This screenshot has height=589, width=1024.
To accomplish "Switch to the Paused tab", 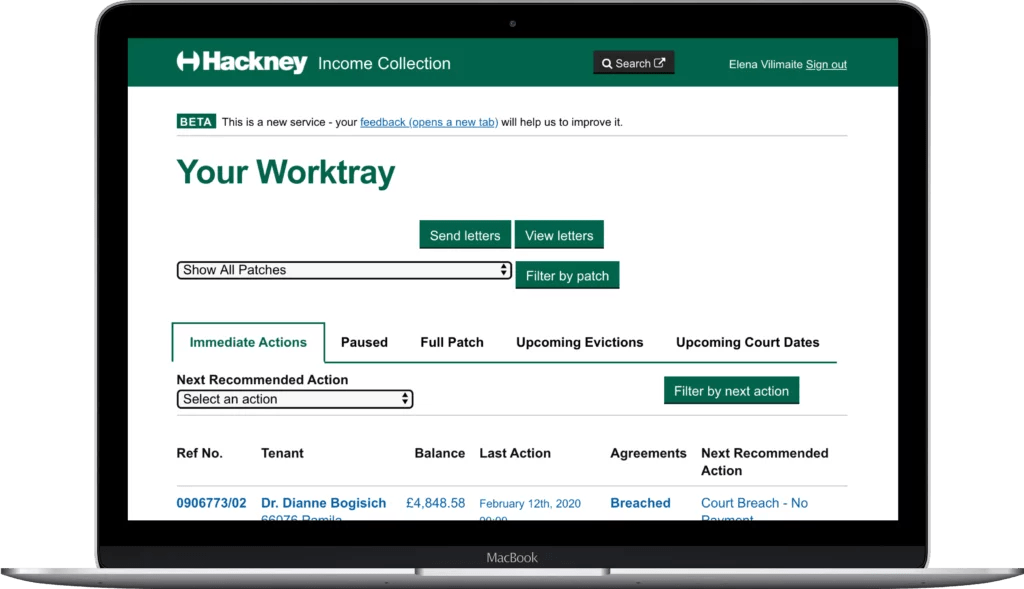I will pos(364,342).
